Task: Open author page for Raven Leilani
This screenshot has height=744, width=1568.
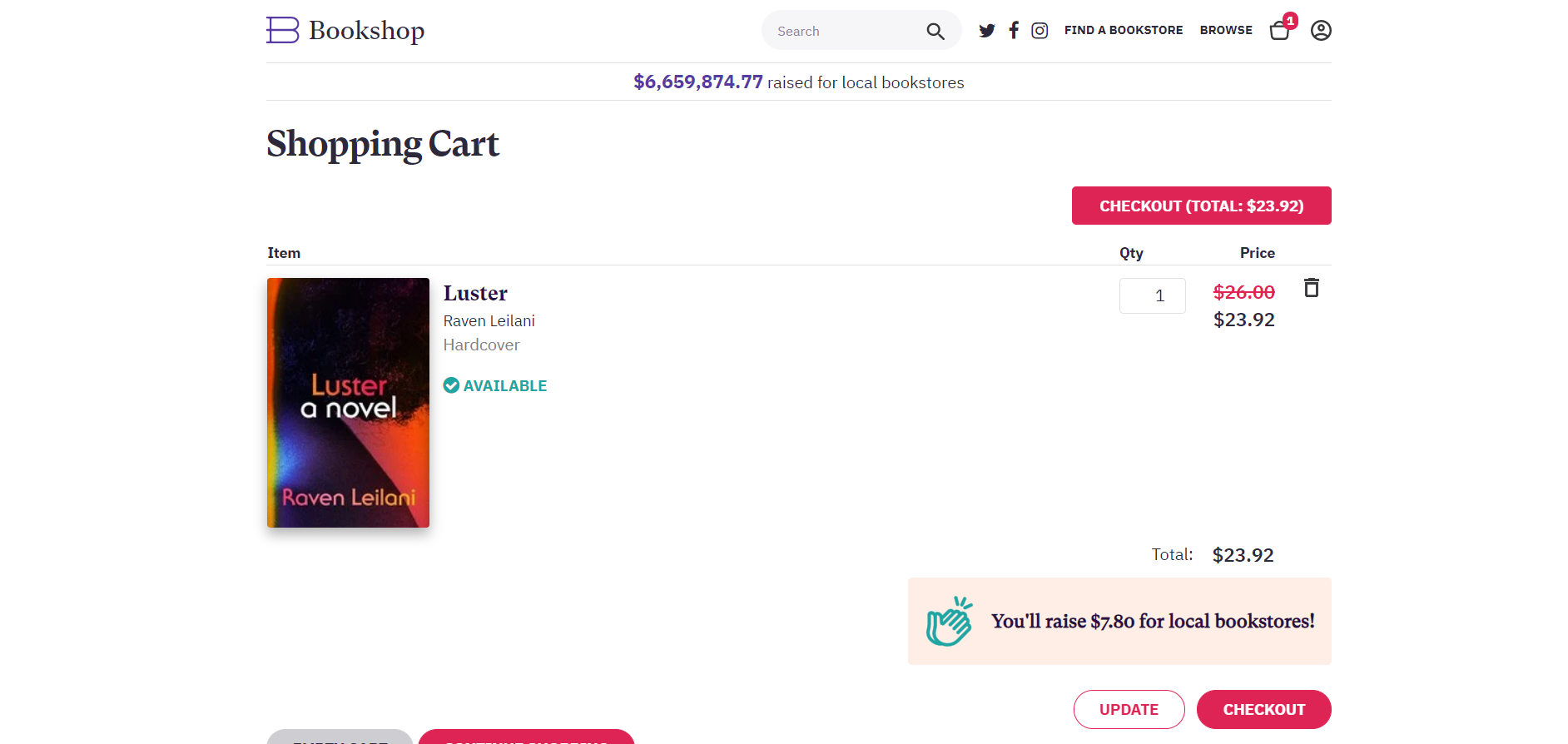Action: 489,320
